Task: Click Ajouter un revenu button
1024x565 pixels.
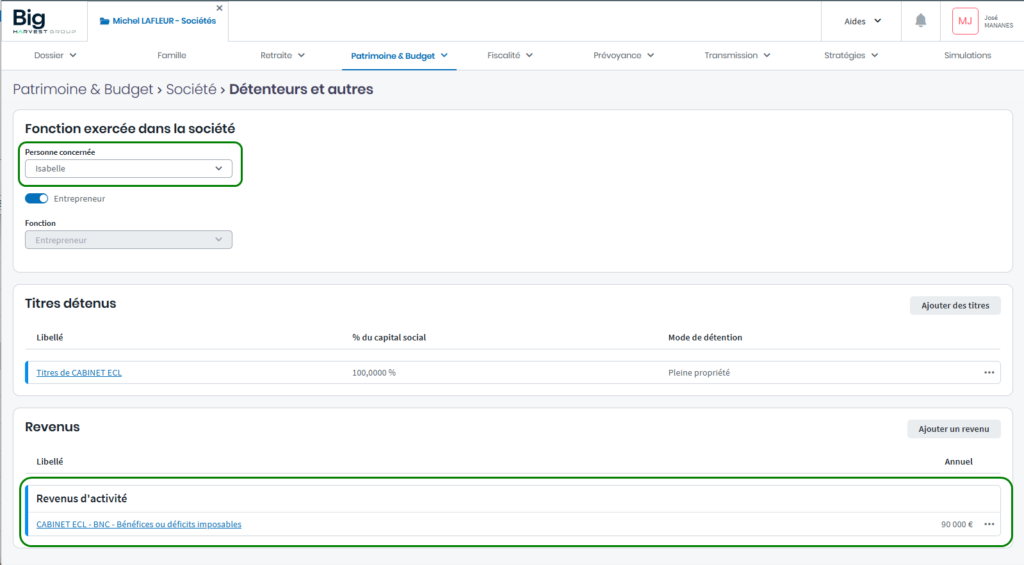Action: 953,429
